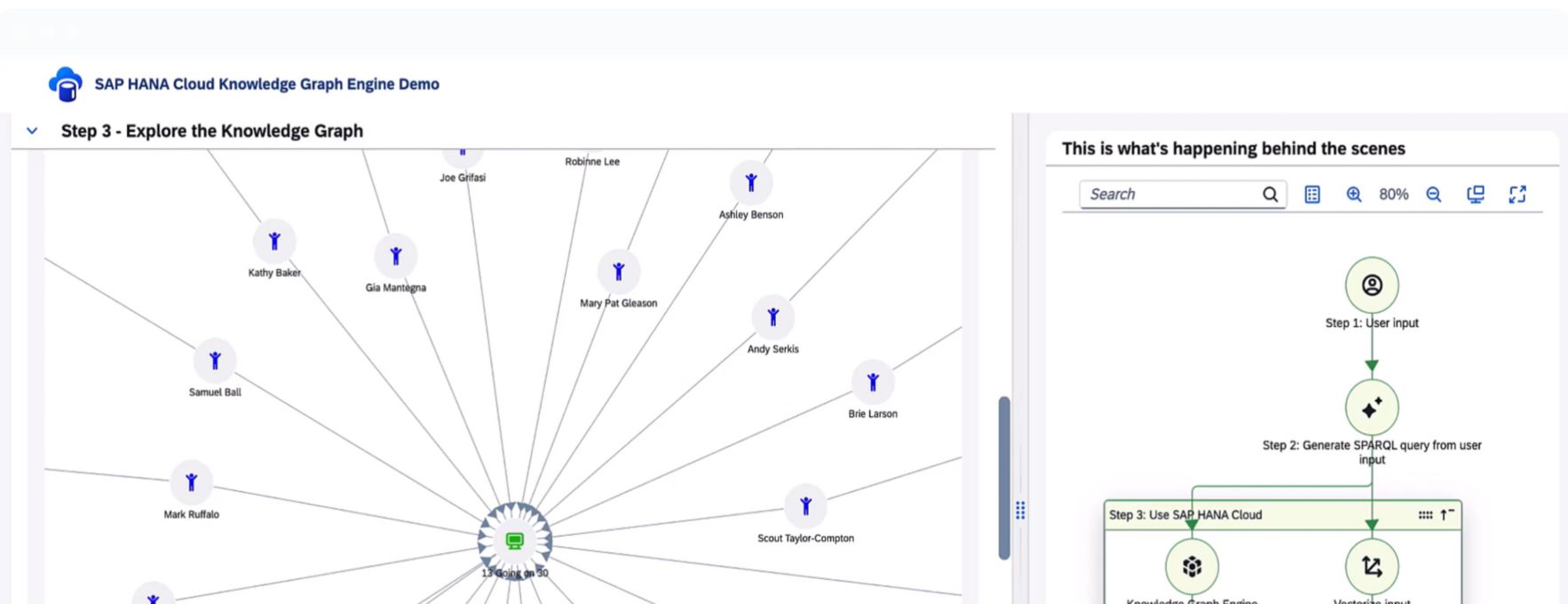Select the Gia Mantegna person node
1568x604 pixels.
pos(396,256)
